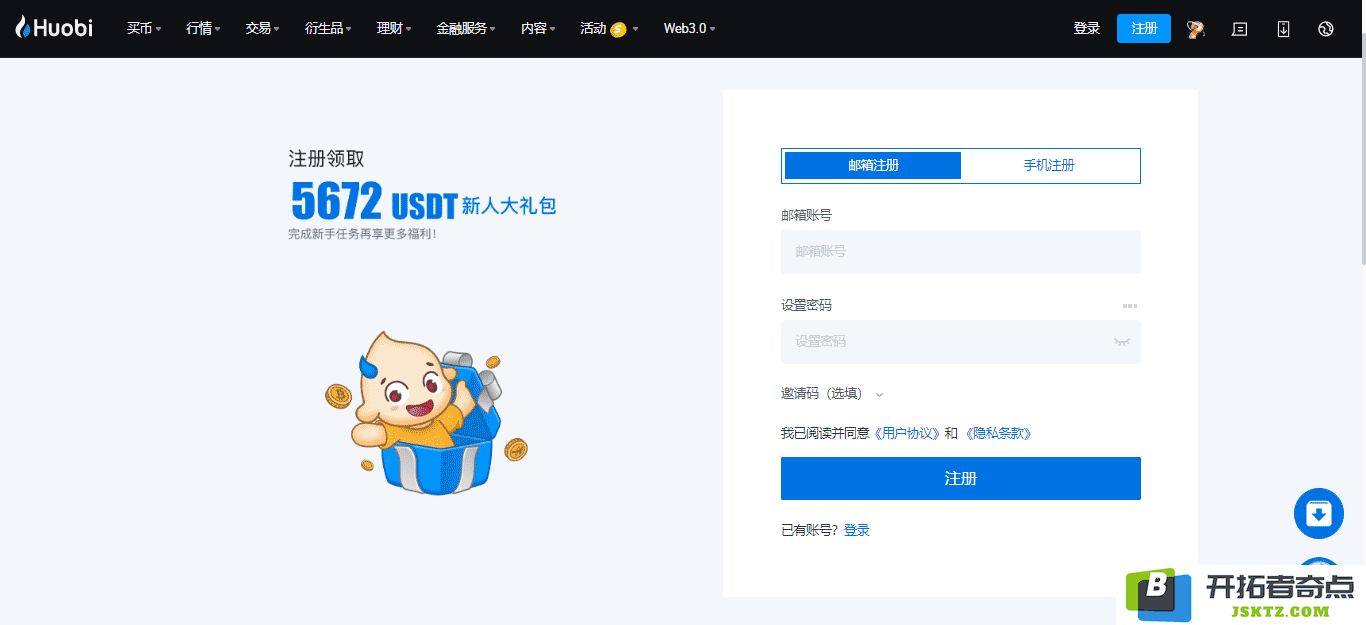The height and width of the screenshot is (625, 1366).
Task: Expand the 买币 dropdown menu
Action: (x=144, y=29)
